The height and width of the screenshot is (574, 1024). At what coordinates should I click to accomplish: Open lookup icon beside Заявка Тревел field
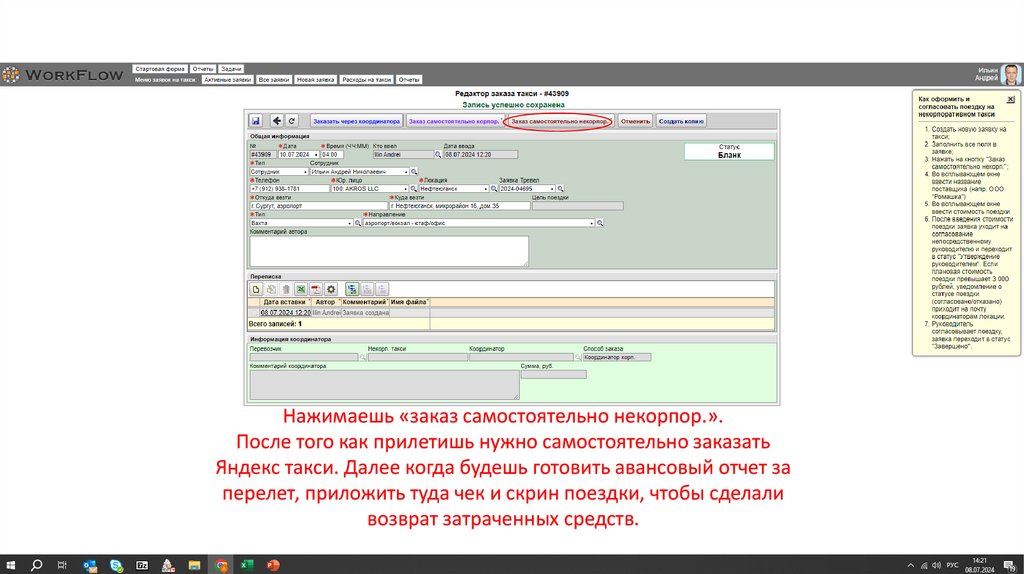coord(560,189)
